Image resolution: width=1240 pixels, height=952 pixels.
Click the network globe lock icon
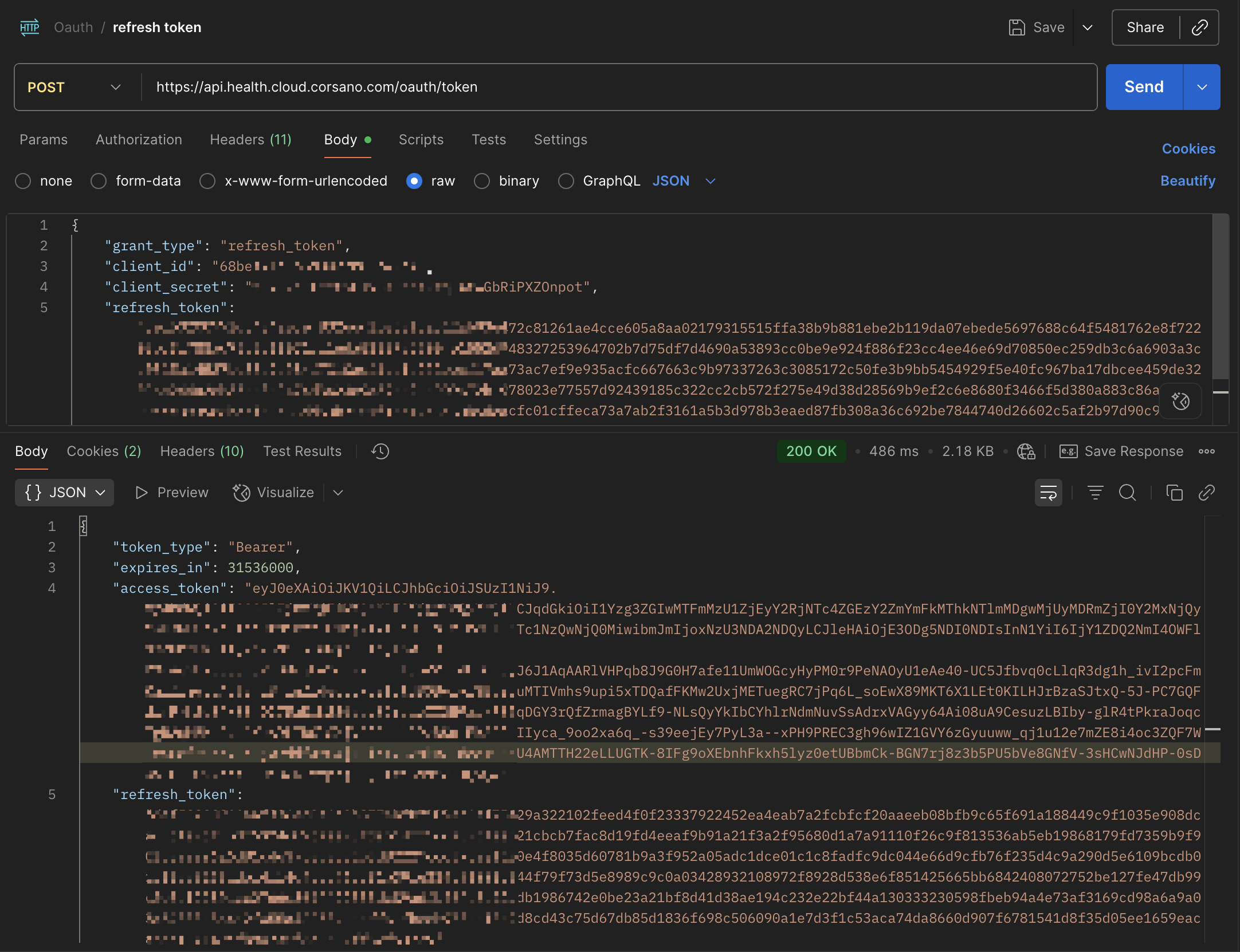click(1026, 451)
